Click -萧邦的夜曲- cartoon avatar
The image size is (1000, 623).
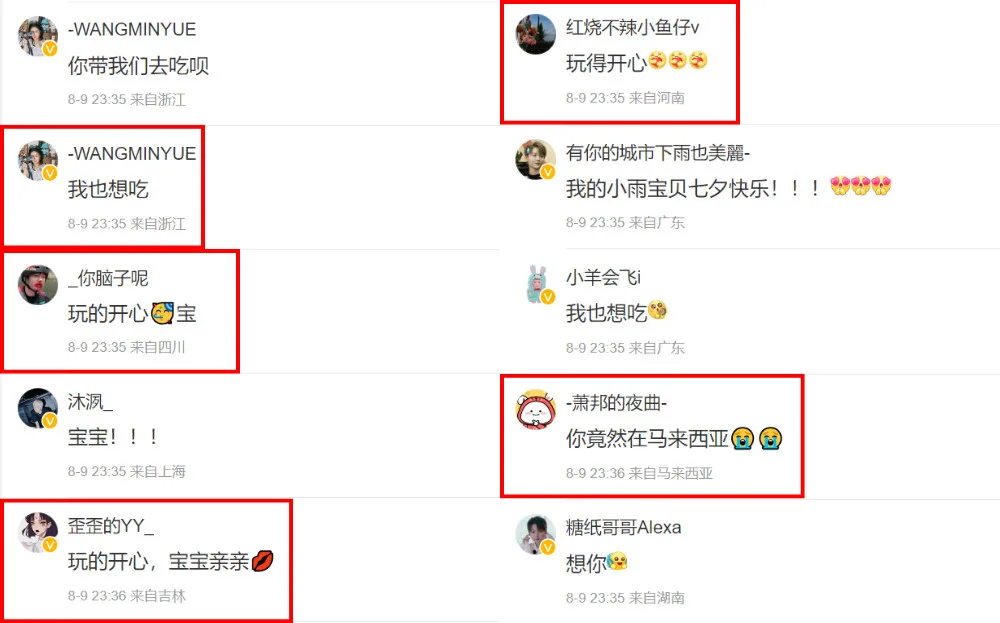point(536,409)
